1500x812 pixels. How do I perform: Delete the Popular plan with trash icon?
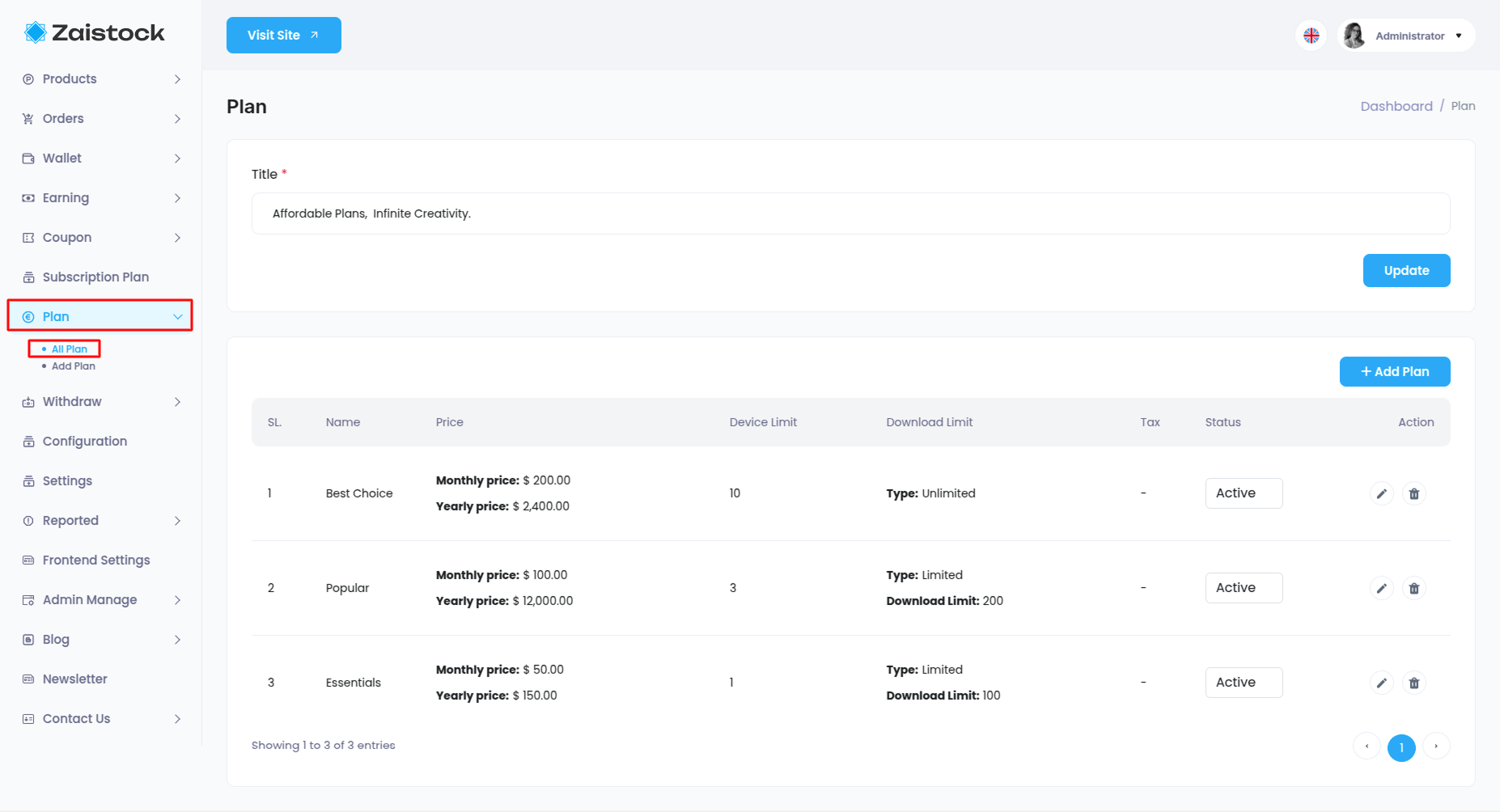1414,588
